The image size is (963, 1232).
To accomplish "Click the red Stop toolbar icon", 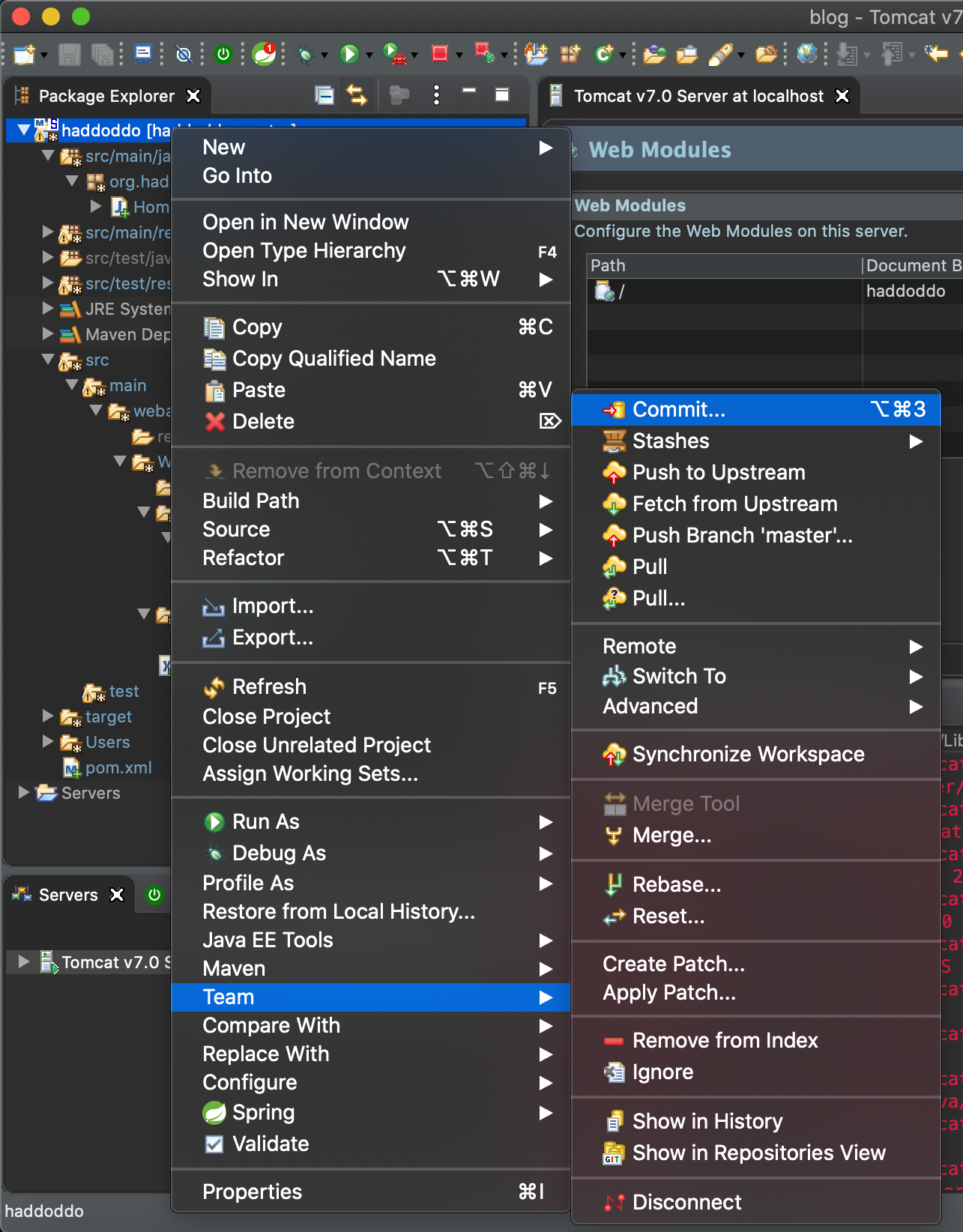I will [x=440, y=53].
